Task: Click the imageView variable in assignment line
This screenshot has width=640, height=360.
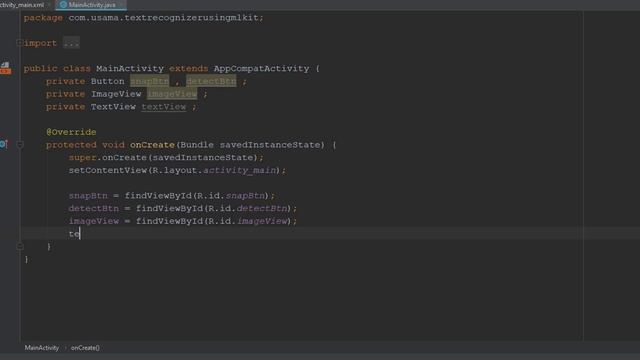Action: click(x=93, y=221)
